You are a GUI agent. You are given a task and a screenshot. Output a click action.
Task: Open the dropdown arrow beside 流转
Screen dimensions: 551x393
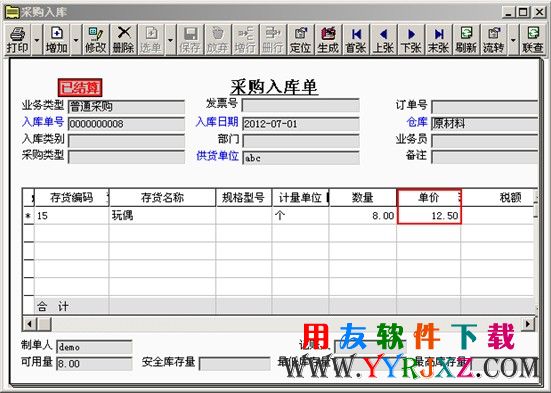coord(513,40)
